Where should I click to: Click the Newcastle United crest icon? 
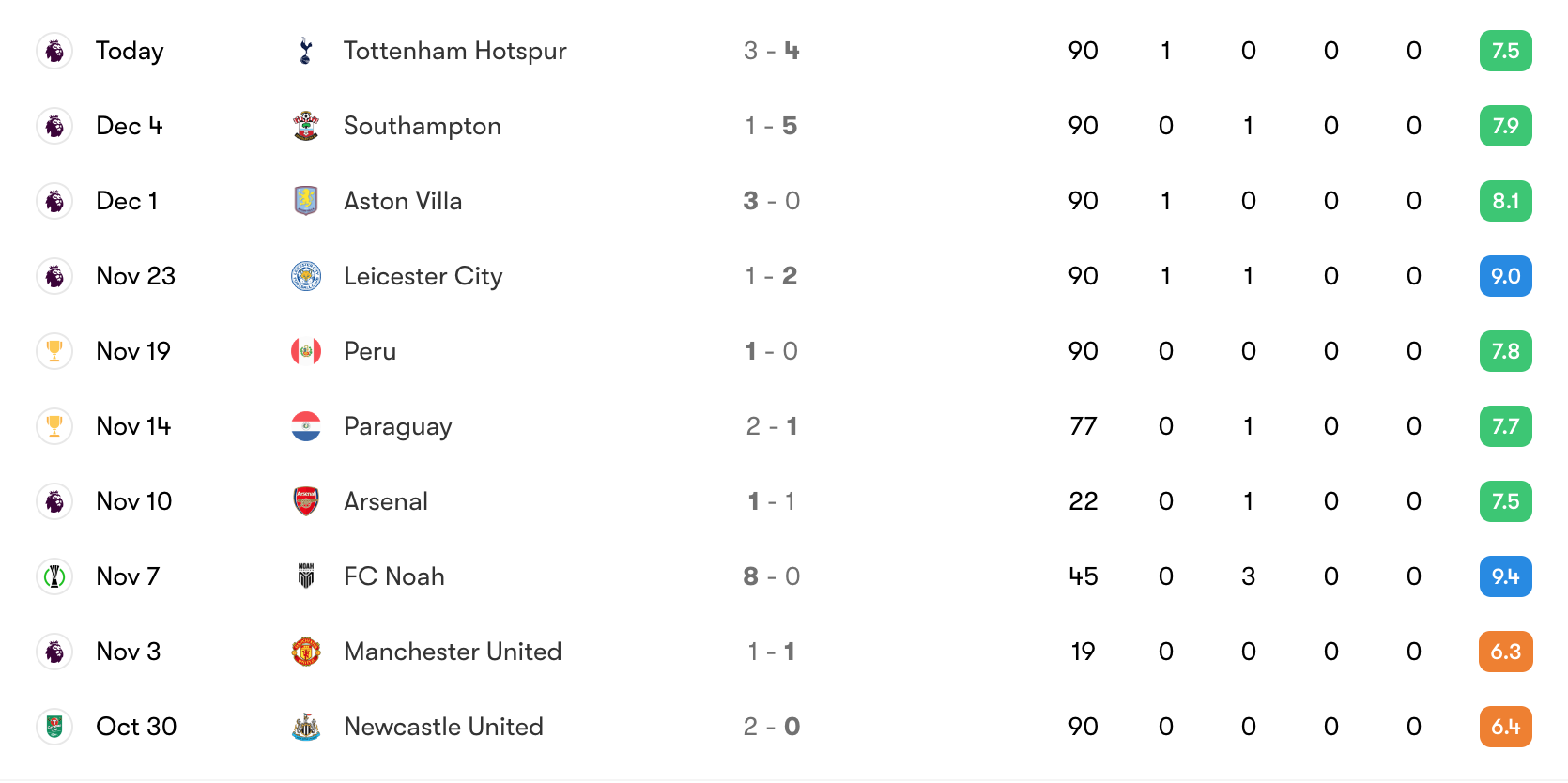click(305, 727)
